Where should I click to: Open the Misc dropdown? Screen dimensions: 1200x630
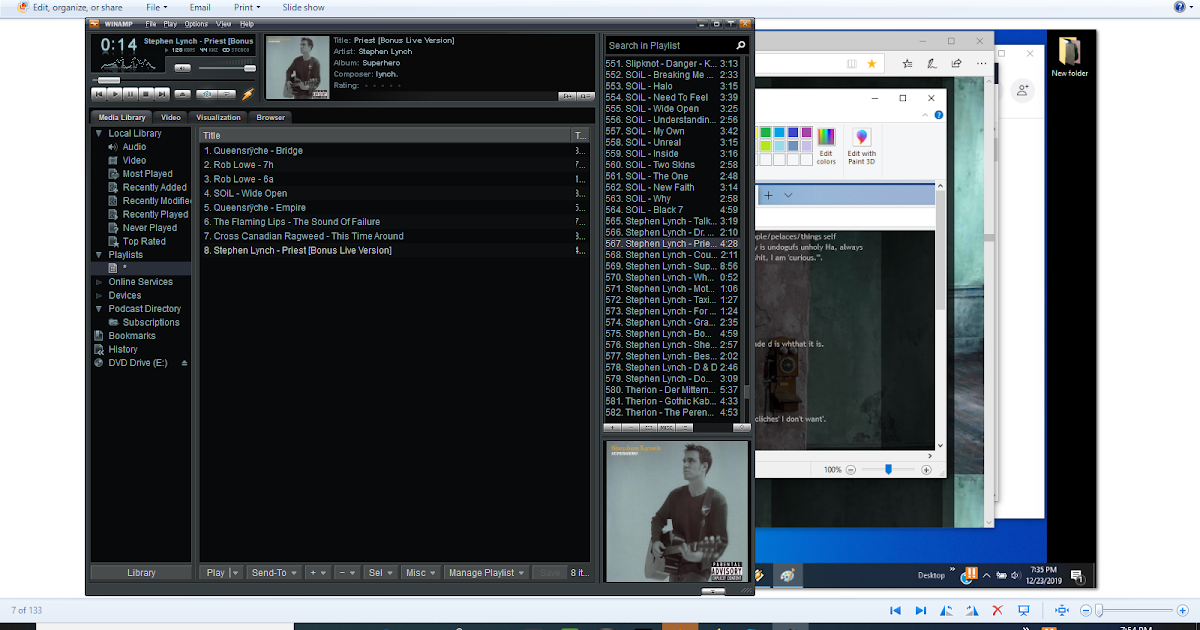click(x=419, y=573)
